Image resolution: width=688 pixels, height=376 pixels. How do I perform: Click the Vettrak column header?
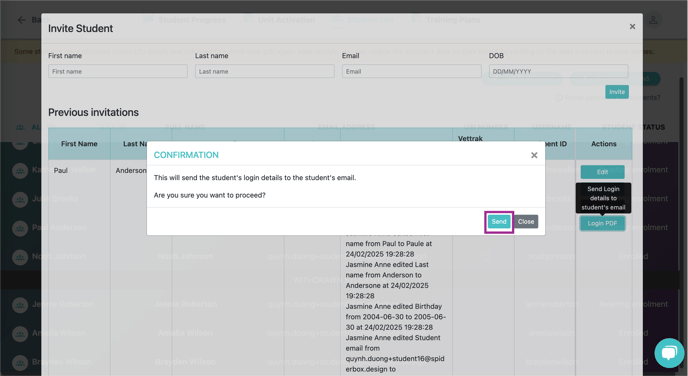click(470, 139)
